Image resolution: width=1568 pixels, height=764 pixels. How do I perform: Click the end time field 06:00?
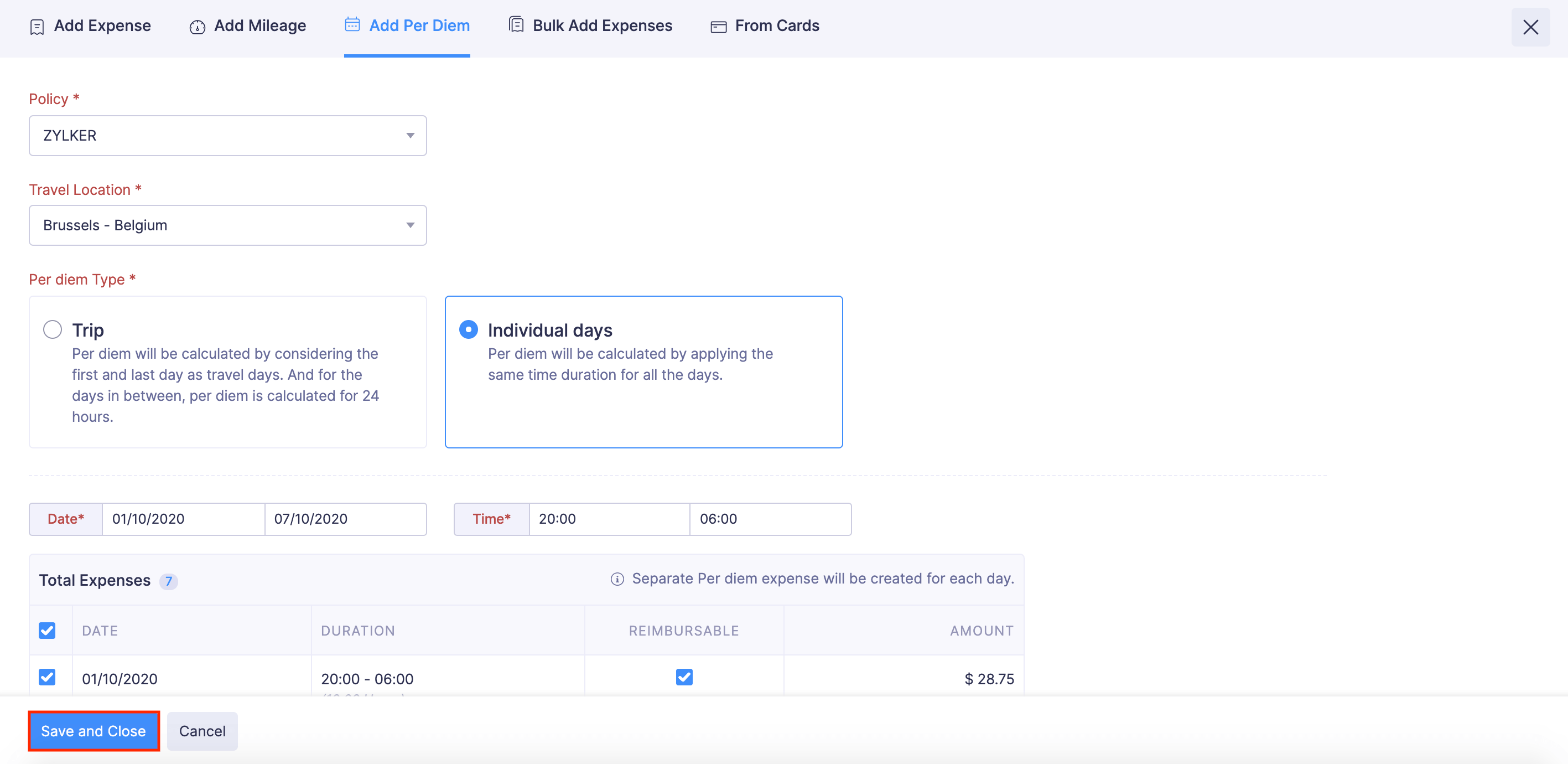[770, 519]
